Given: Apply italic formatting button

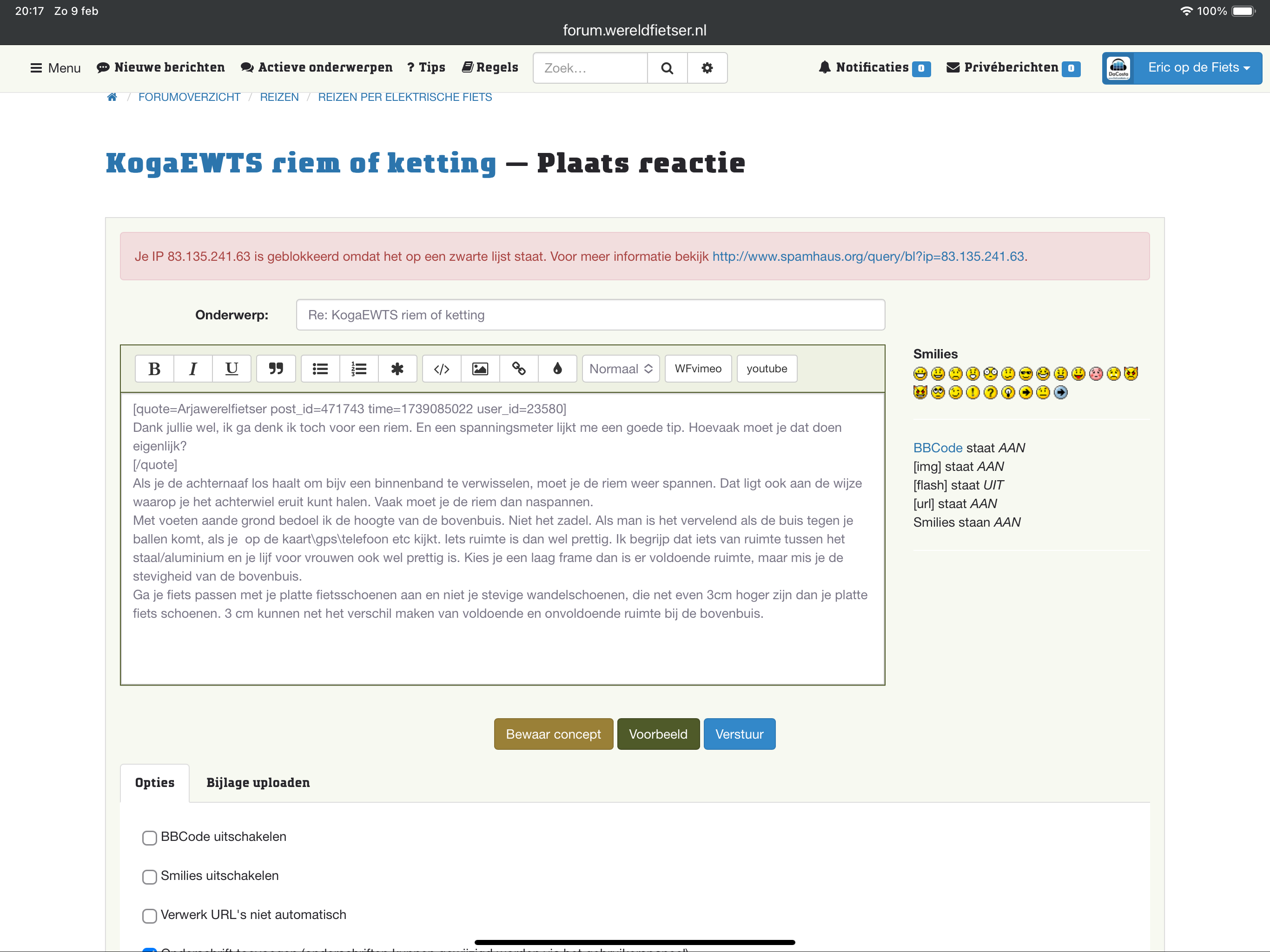Looking at the screenshot, I should pyautogui.click(x=193, y=369).
